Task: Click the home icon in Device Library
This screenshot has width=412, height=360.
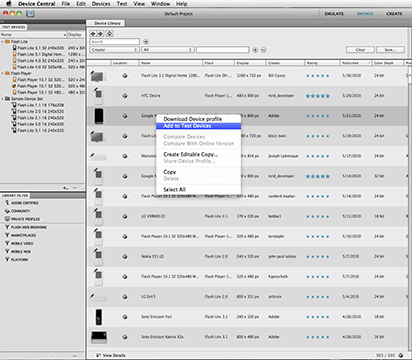Action: 110,34
